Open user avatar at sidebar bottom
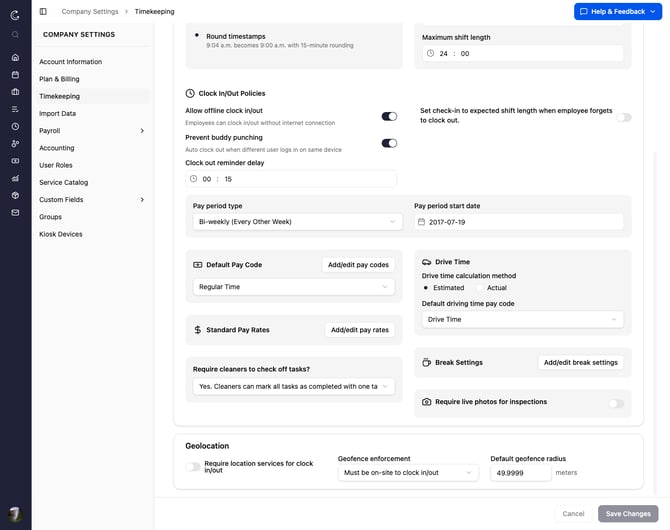670x530 pixels. [x=15, y=514]
